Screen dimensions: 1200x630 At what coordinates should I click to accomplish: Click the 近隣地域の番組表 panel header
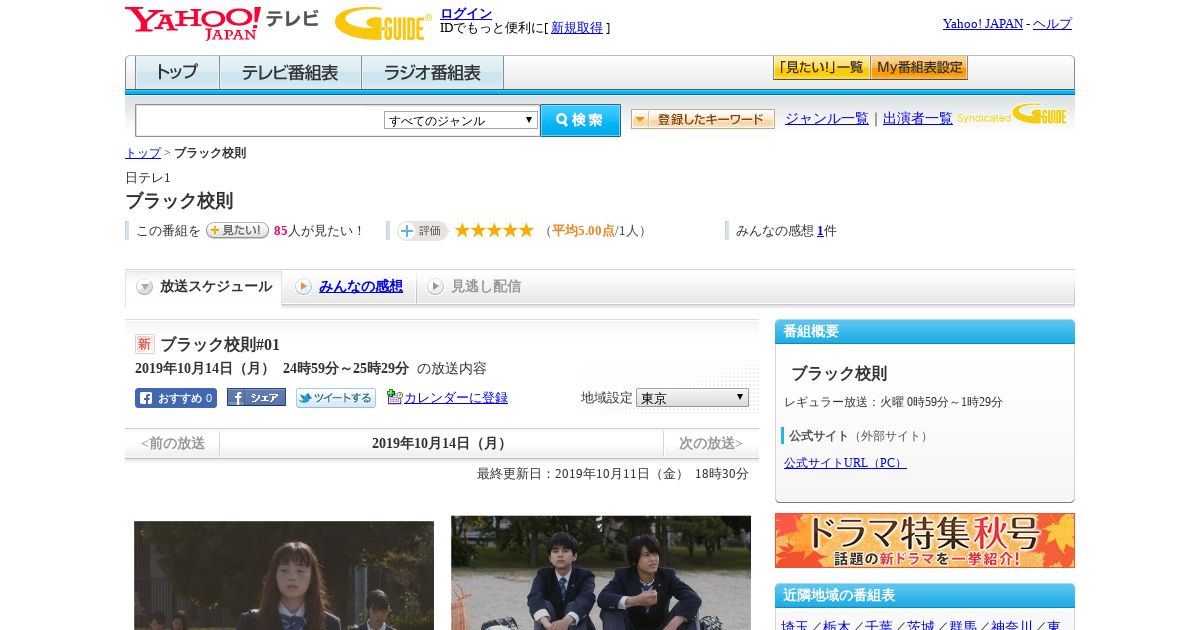click(x=925, y=596)
